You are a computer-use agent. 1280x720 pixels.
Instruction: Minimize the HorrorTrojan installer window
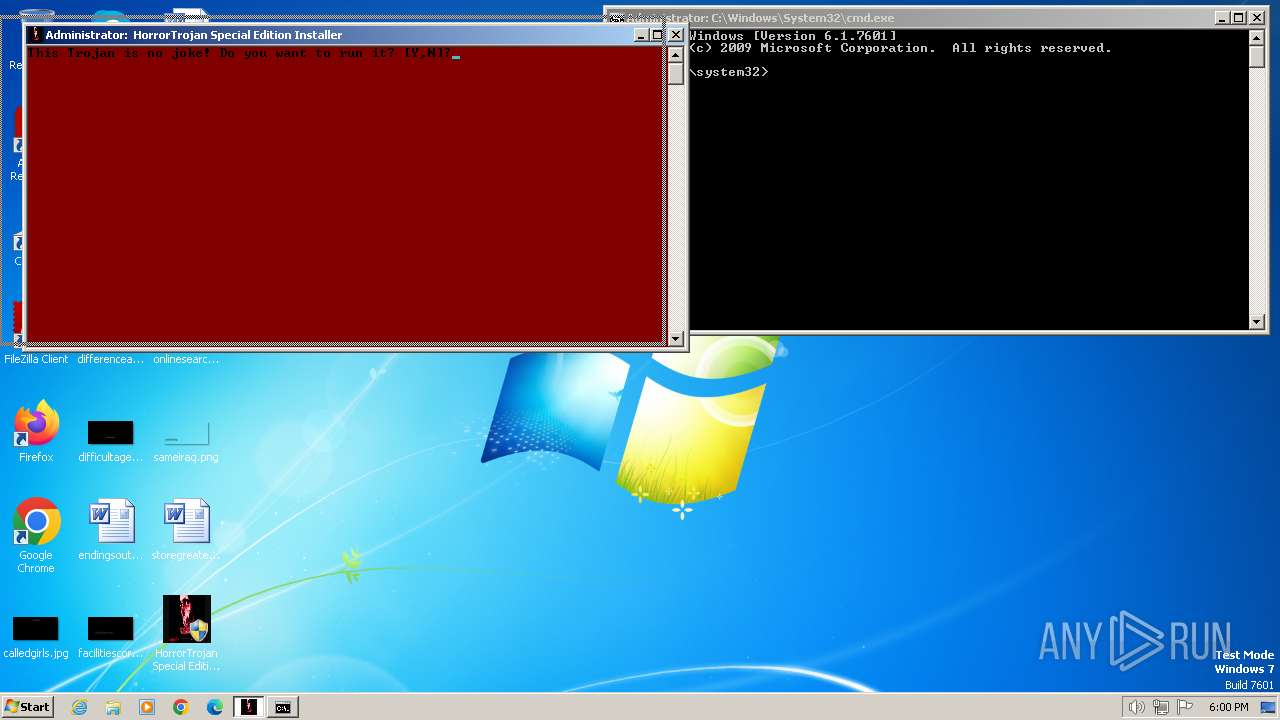(641, 35)
